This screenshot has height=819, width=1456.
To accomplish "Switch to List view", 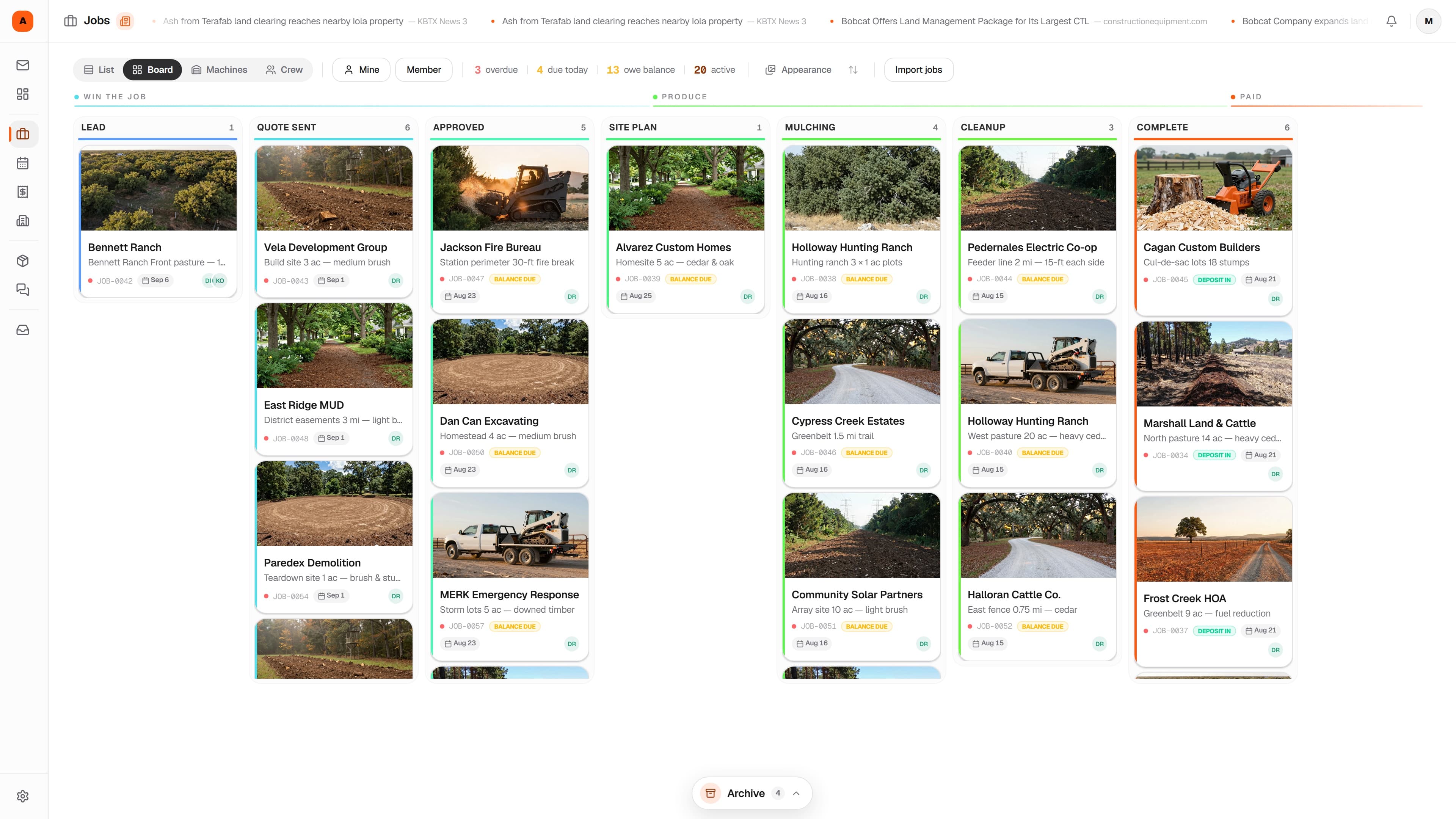I will click(x=99, y=69).
